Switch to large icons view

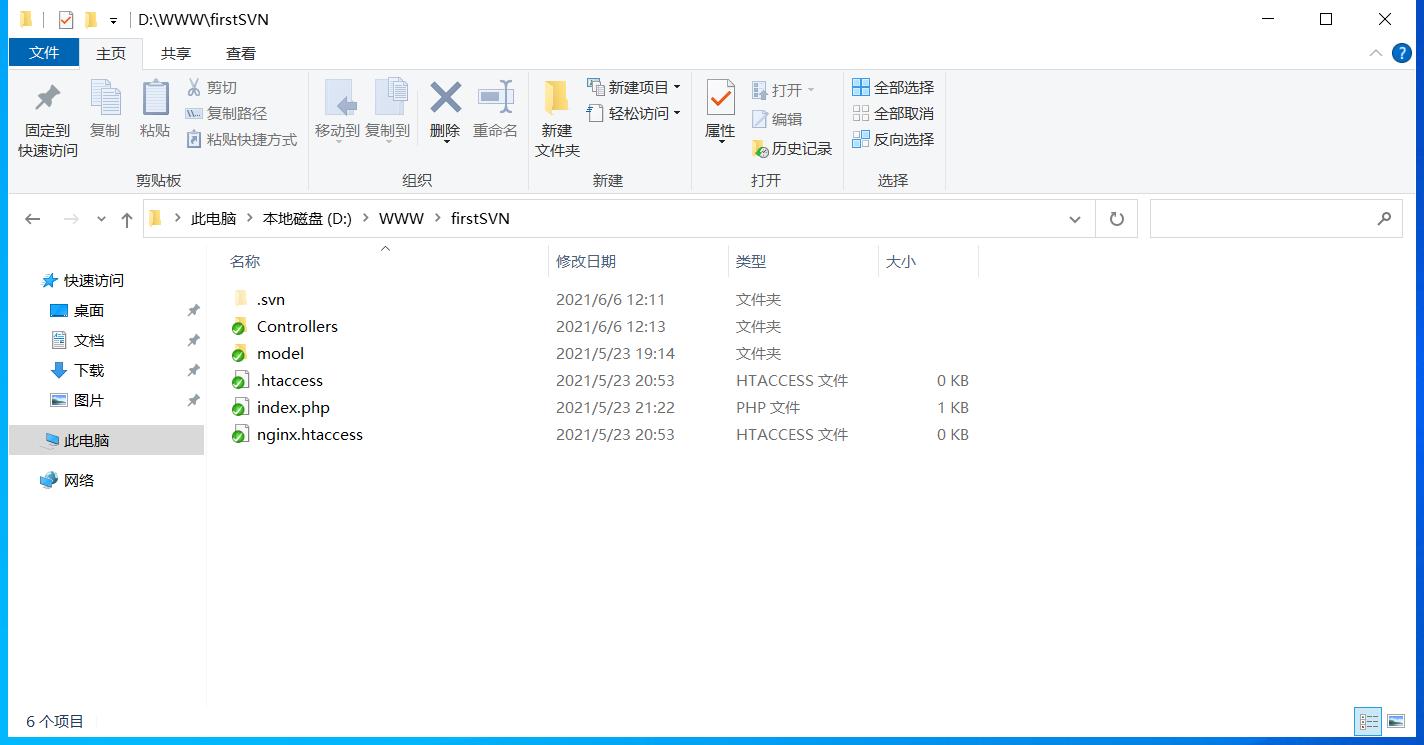(1396, 721)
